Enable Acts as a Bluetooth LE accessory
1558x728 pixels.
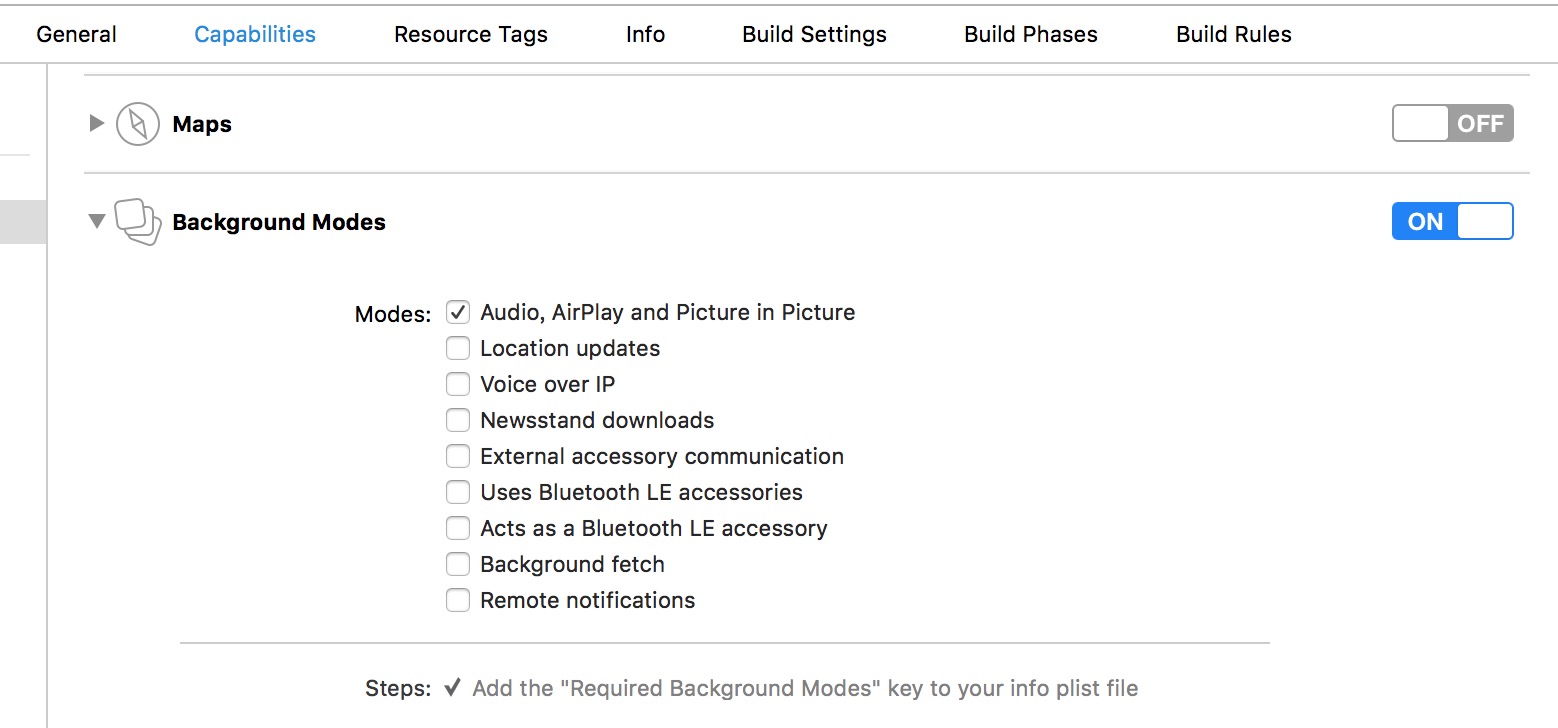pyautogui.click(x=458, y=528)
